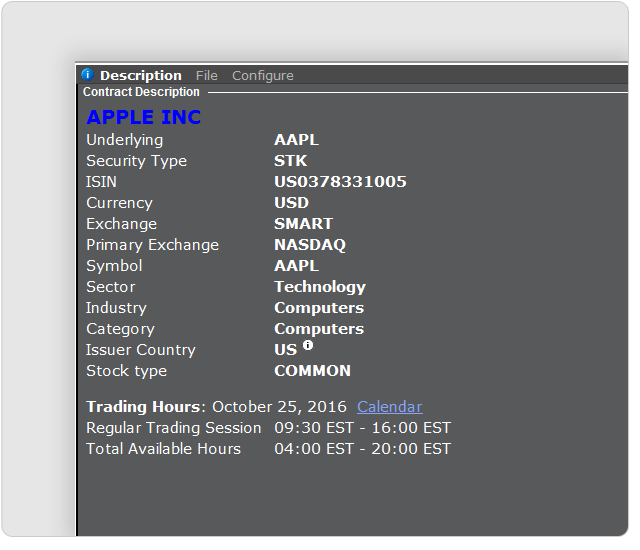
Task: Click the Primary Exchange value NASDAQ
Action: click(310, 245)
